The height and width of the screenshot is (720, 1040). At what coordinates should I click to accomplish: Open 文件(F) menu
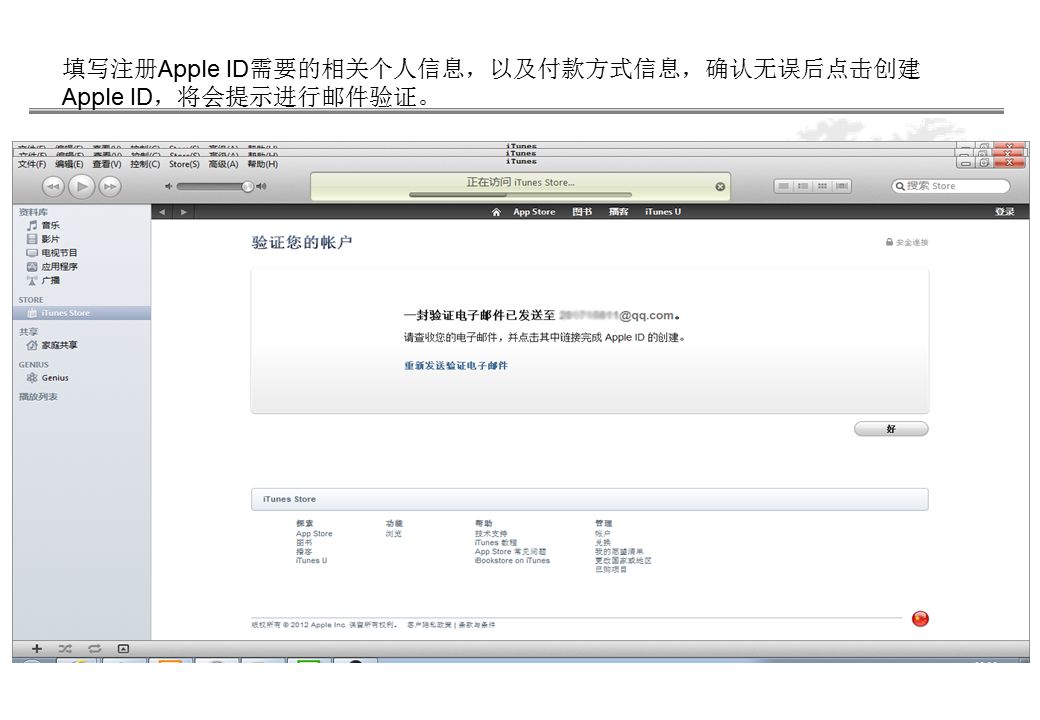tap(32, 164)
